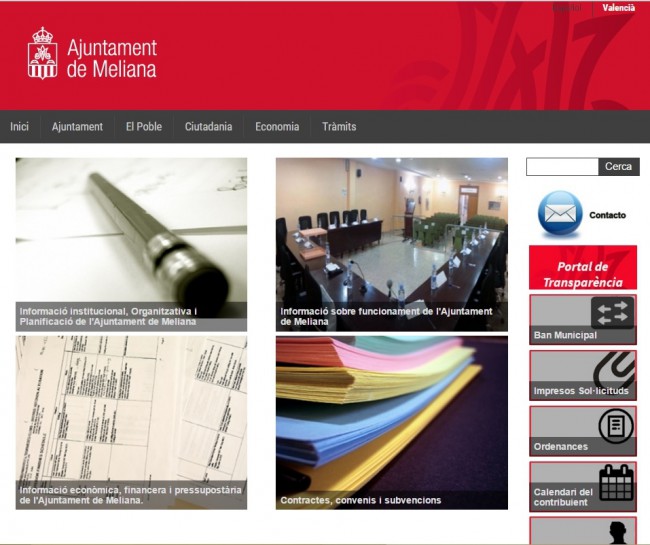The height and width of the screenshot is (545, 650).
Task: Open the Ajuntament menu item
Action: 77,127
